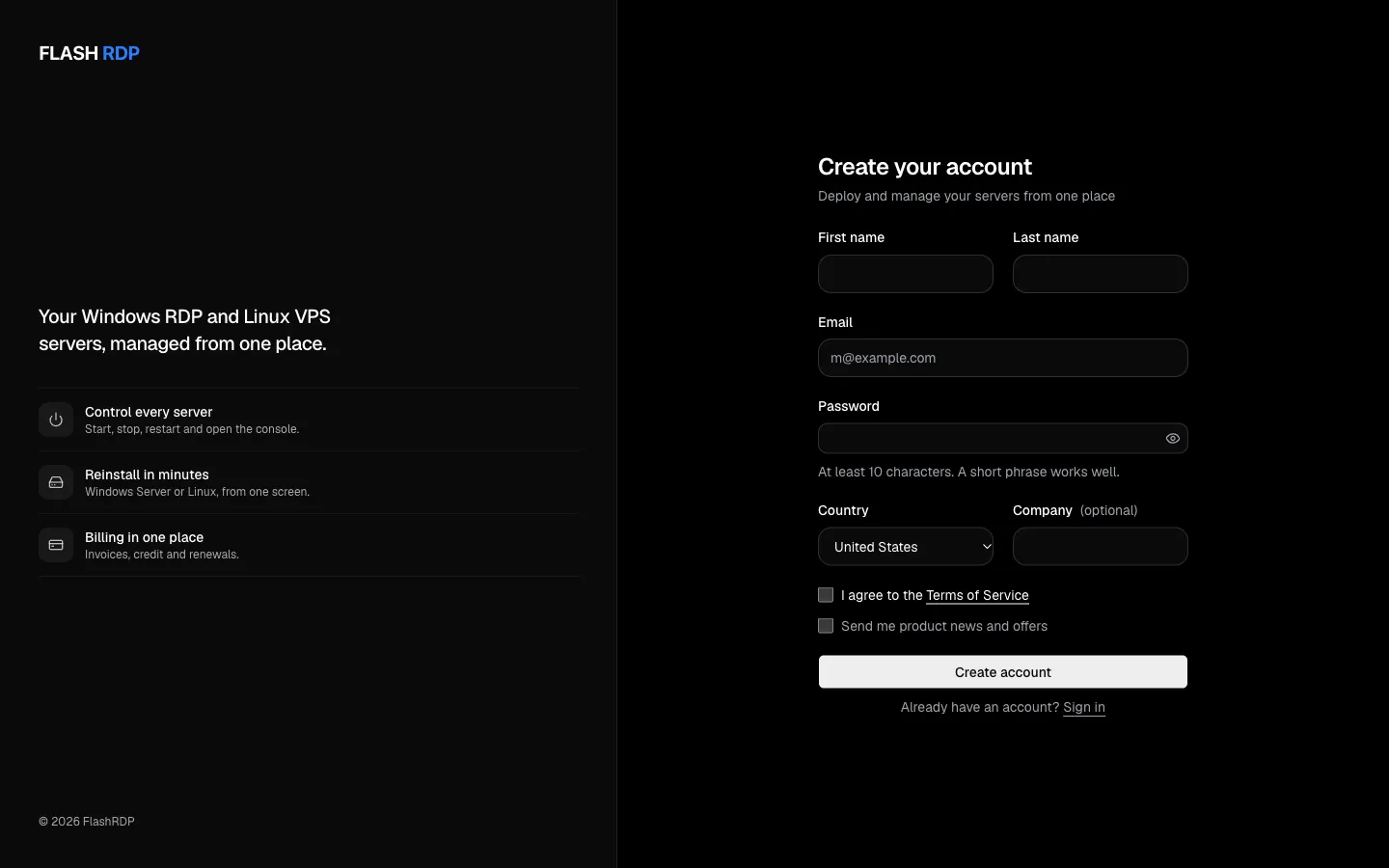Click the 'Last name' field label
This screenshot has width=1389, height=868.
point(1046,237)
